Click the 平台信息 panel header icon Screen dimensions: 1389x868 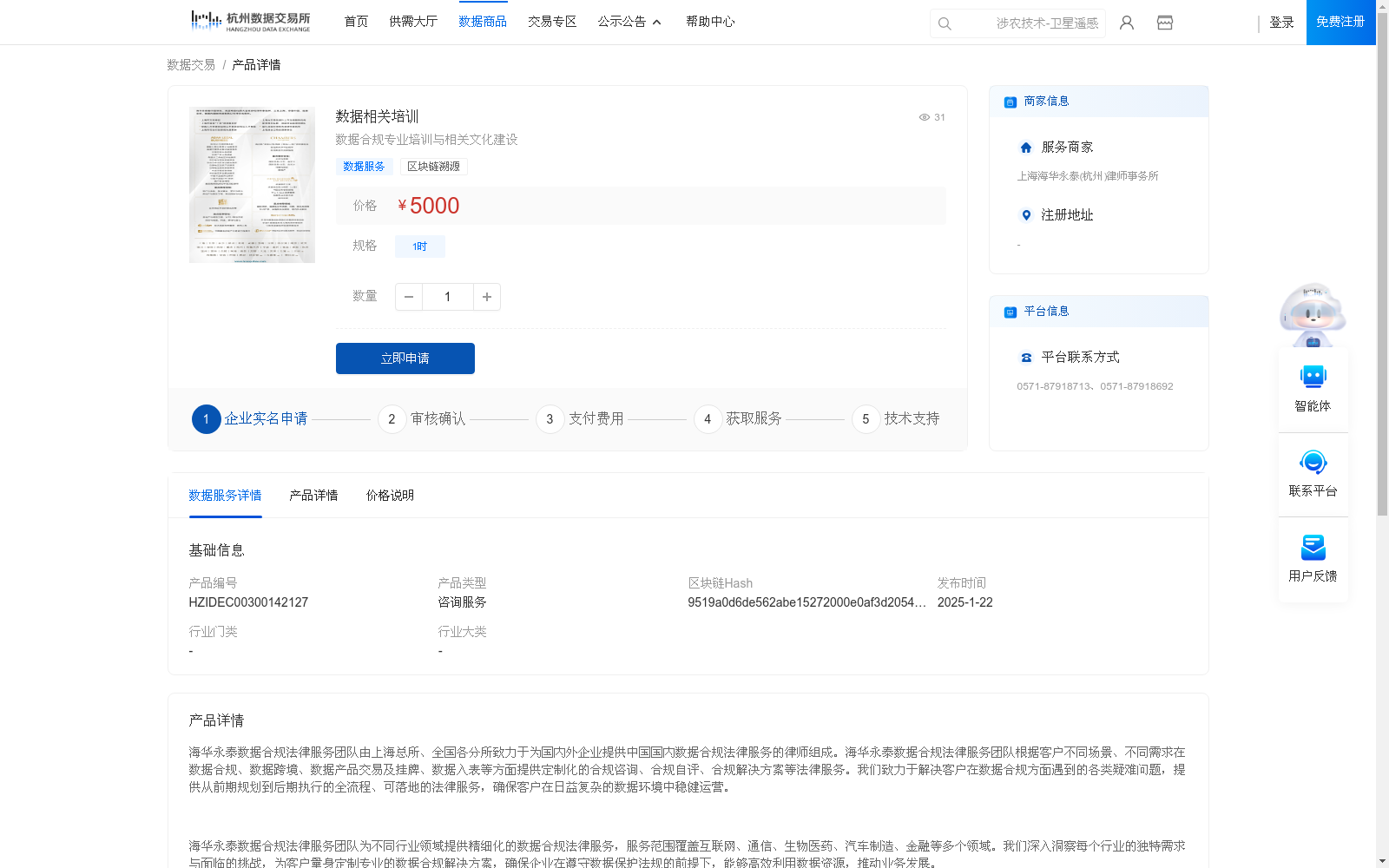(1010, 312)
